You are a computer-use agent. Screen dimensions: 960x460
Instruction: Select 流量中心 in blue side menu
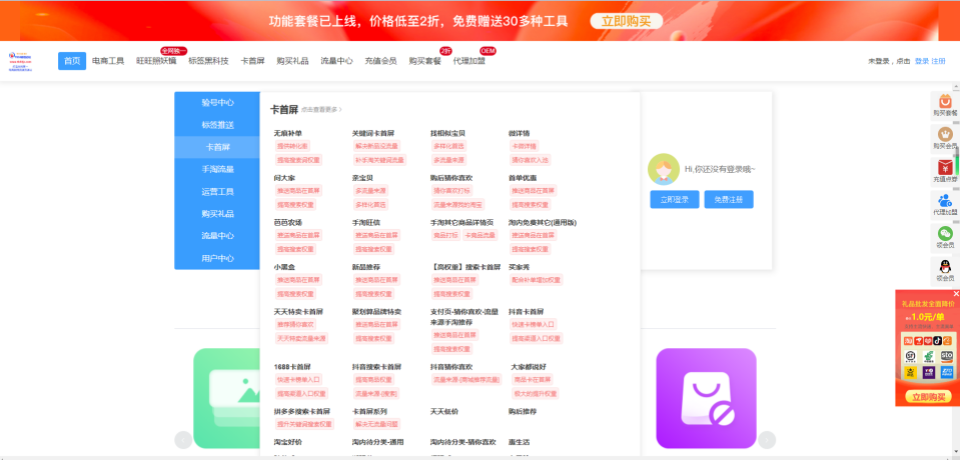217,236
